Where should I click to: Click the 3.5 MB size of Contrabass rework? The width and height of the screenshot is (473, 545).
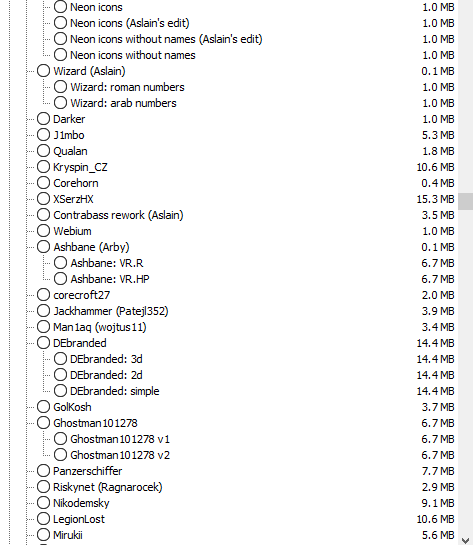point(438,215)
